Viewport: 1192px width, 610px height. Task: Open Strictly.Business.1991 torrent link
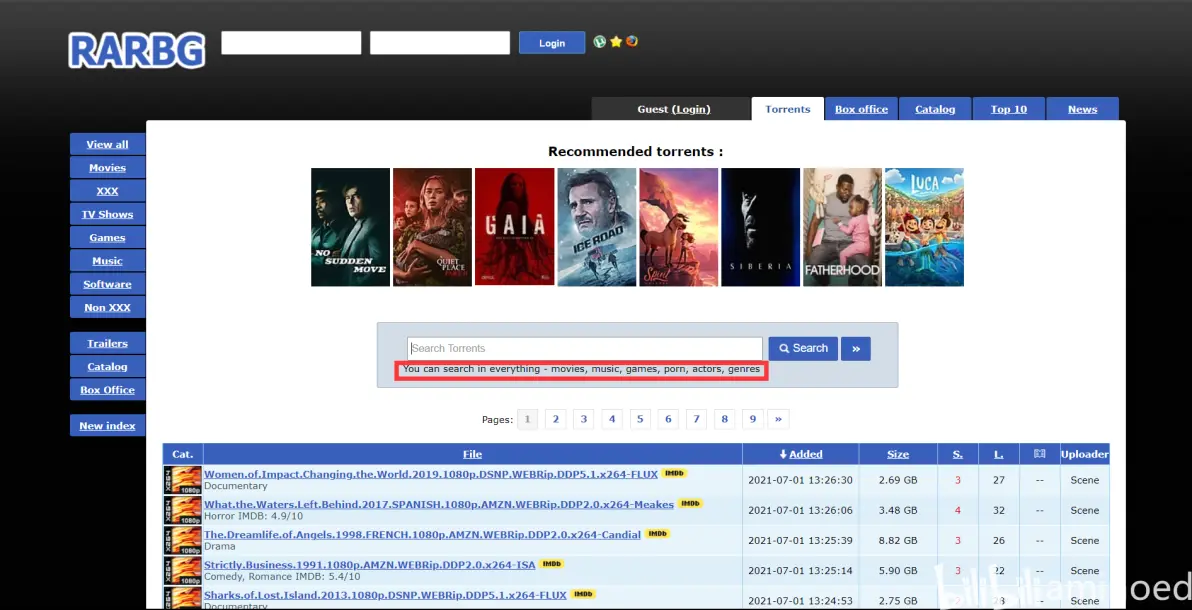(x=369, y=565)
